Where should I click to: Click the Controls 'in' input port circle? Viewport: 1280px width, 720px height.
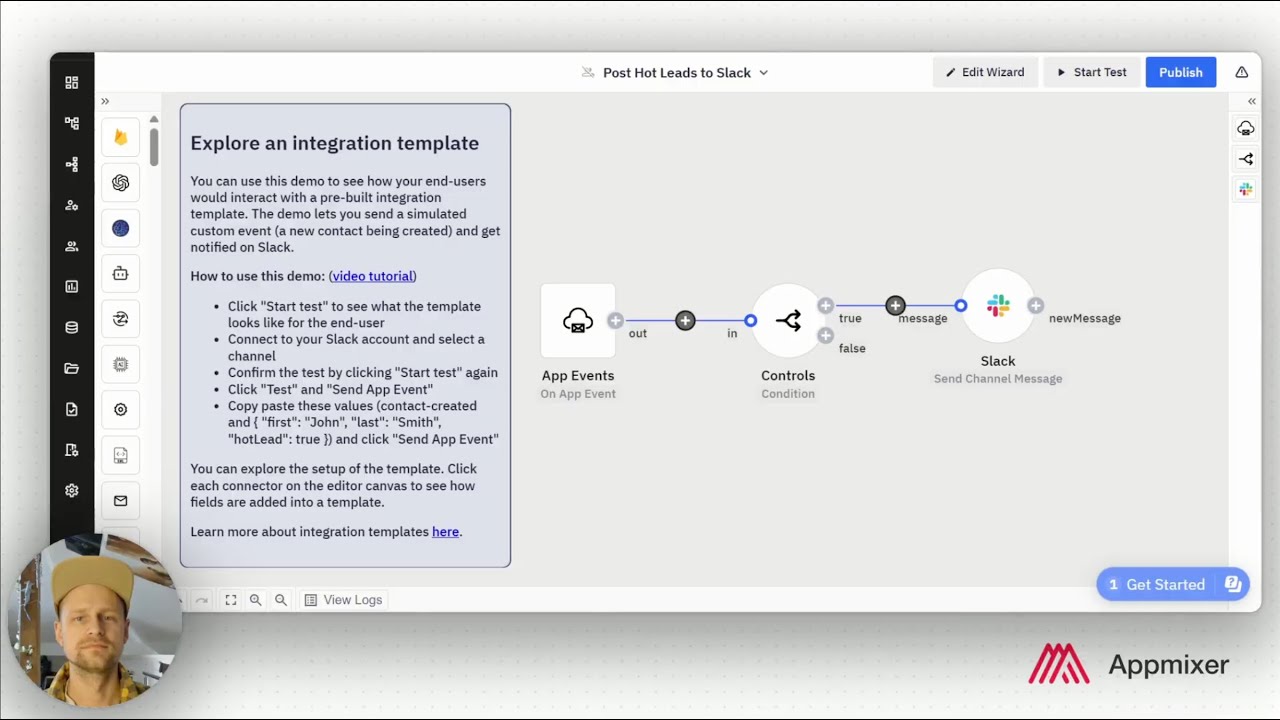tap(751, 321)
